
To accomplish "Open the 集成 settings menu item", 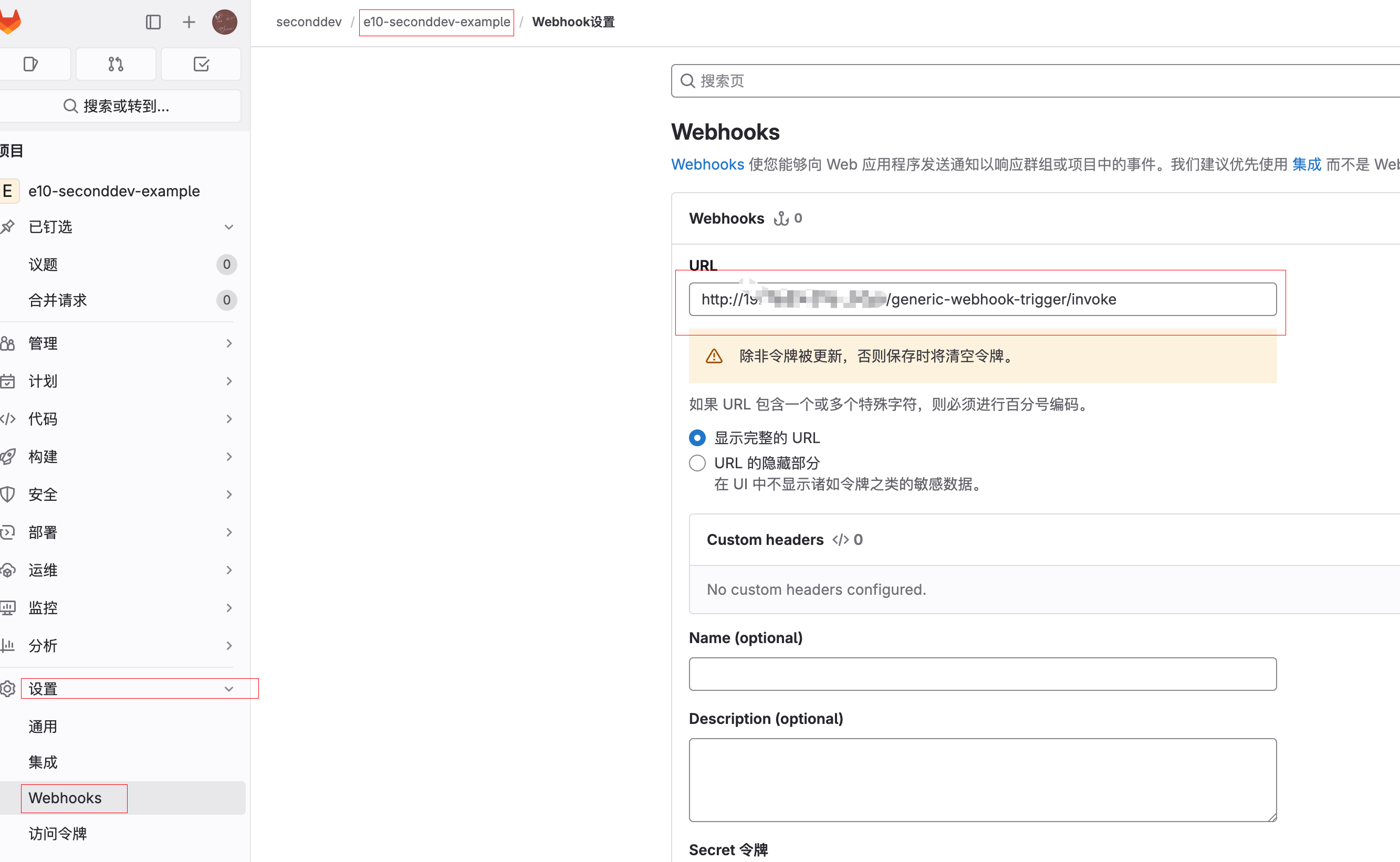I will pyautogui.click(x=42, y=762).
